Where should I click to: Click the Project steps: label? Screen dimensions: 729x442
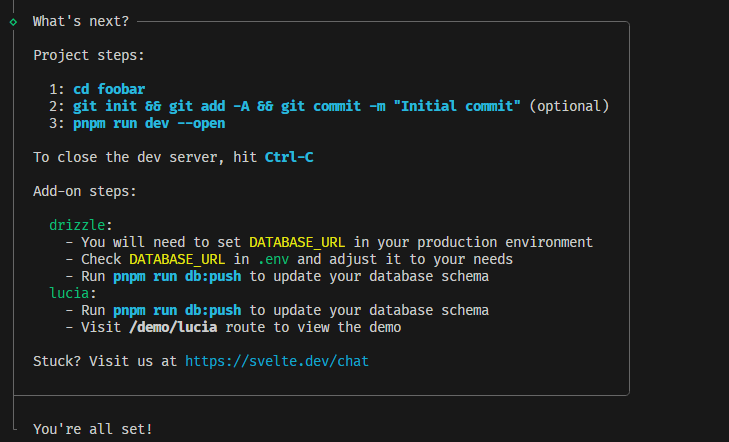click(89, 55)
